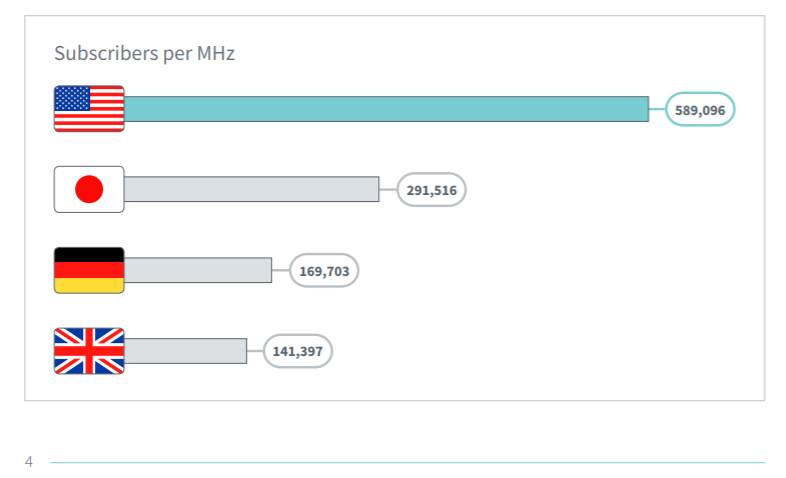Image resolution: width=786 pixels, height=478 pixels.
Task: Select the gray bar beside Germany's flag
Action: [x=197, y=270]
